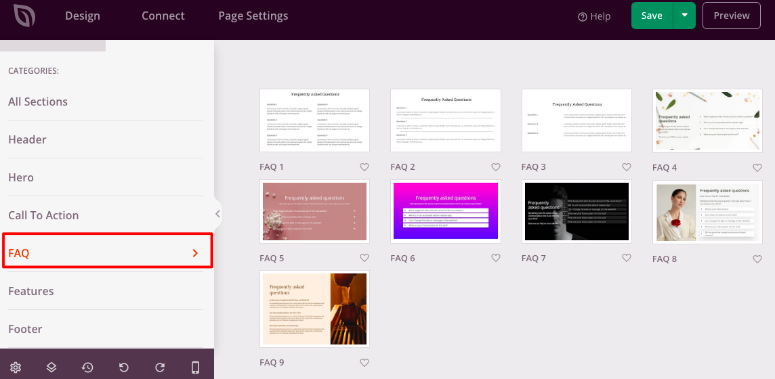The height and width of the screenshot is (379, 775).
Task: Click the green Save button
Action: (x=652, y=15)
